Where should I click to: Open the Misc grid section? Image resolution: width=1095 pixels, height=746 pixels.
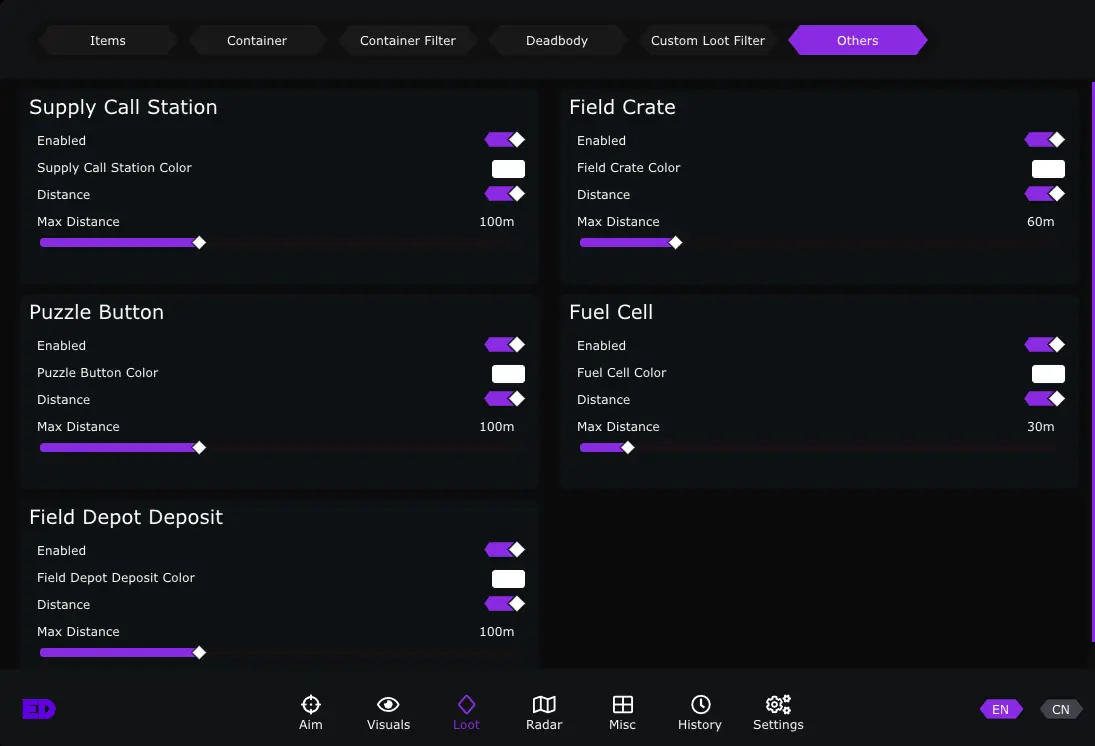coord(622,713)
